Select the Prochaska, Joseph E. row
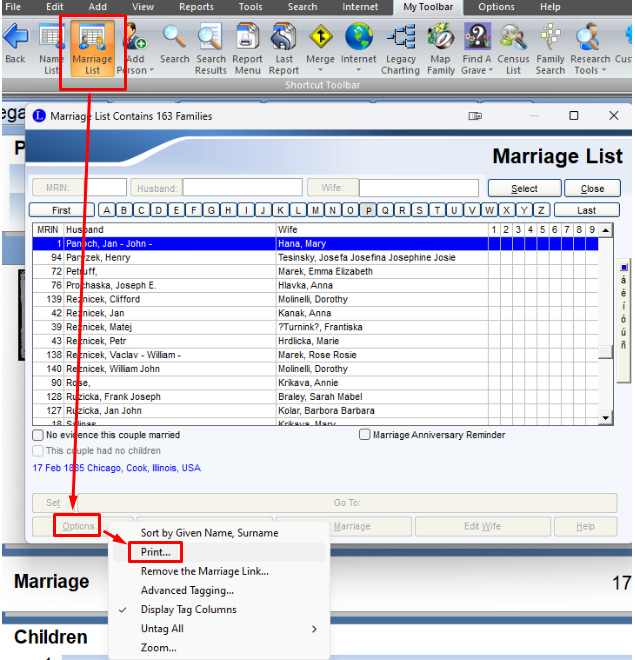 click(316, 285)
